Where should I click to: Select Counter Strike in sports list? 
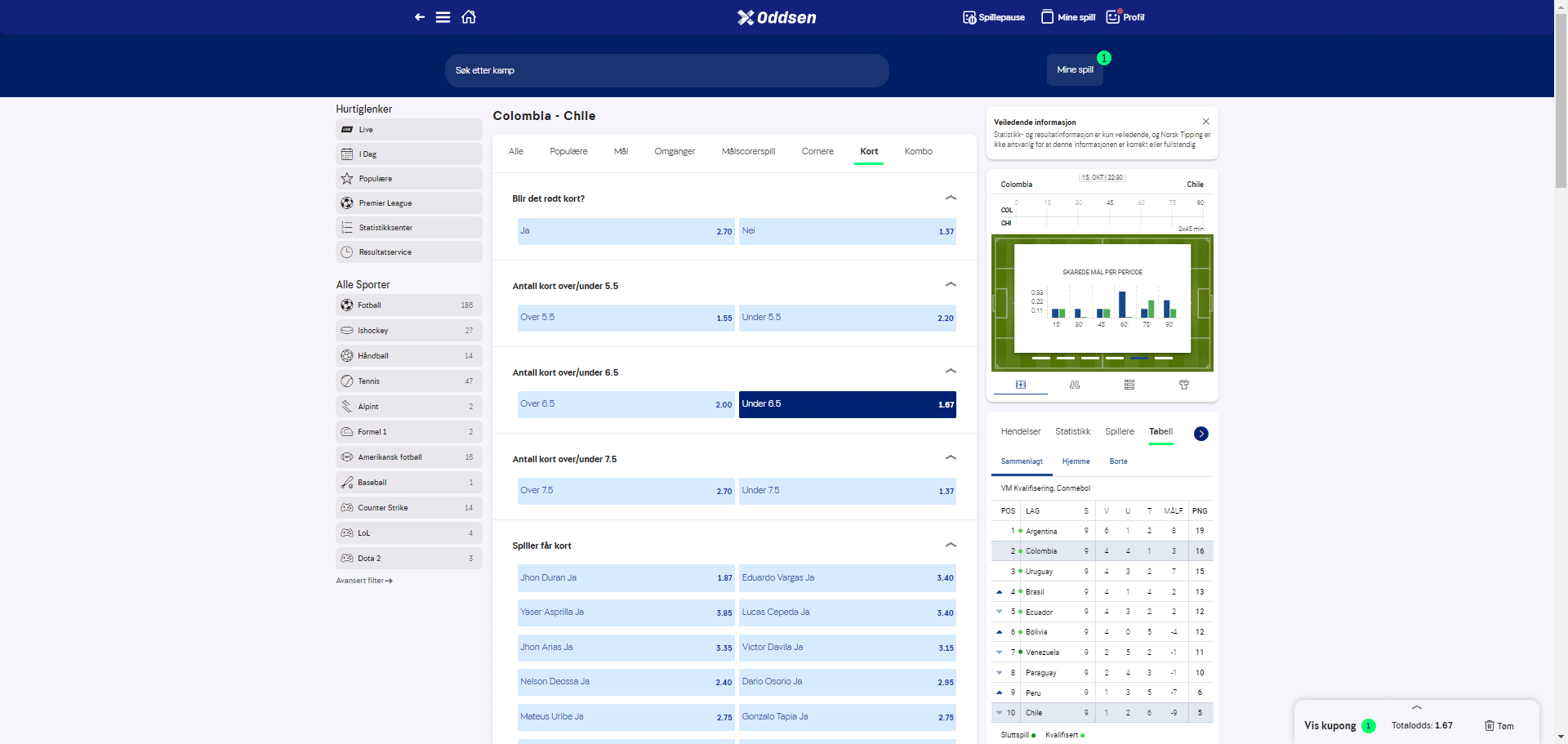[x=409, y=508]
